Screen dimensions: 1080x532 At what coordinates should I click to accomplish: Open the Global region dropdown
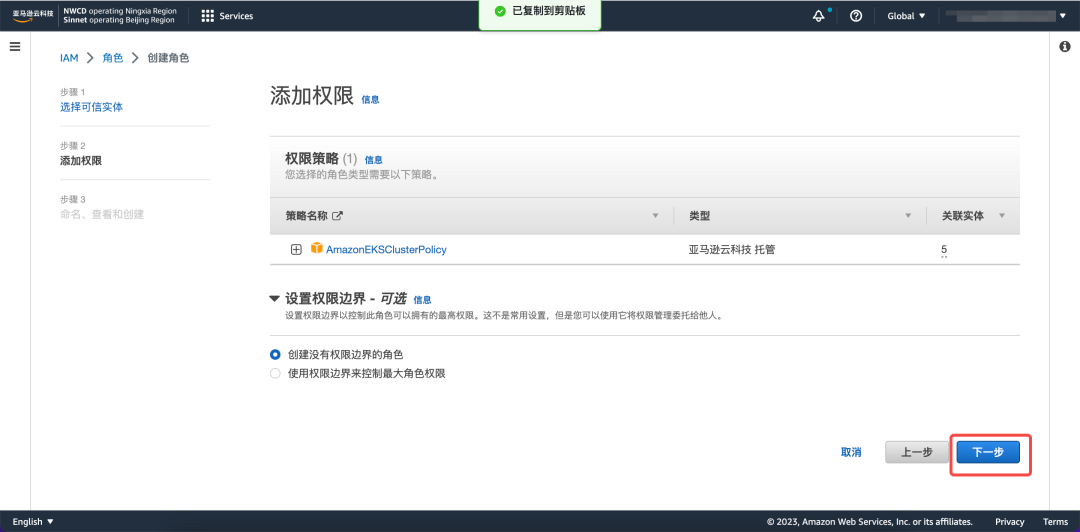point(906,16)
